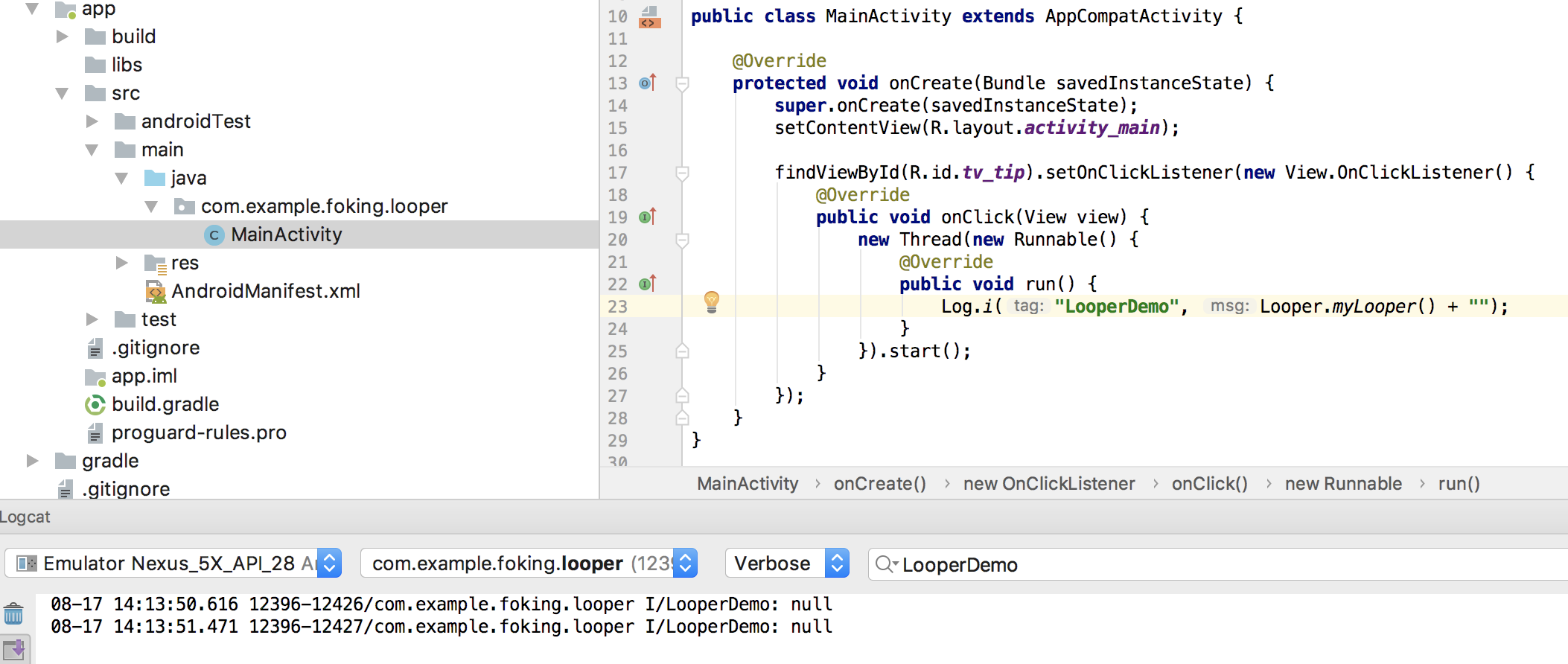Click activity_main in the setContentView line
The width and height of the screenshot is (1568, 664).
[1091, 128]
